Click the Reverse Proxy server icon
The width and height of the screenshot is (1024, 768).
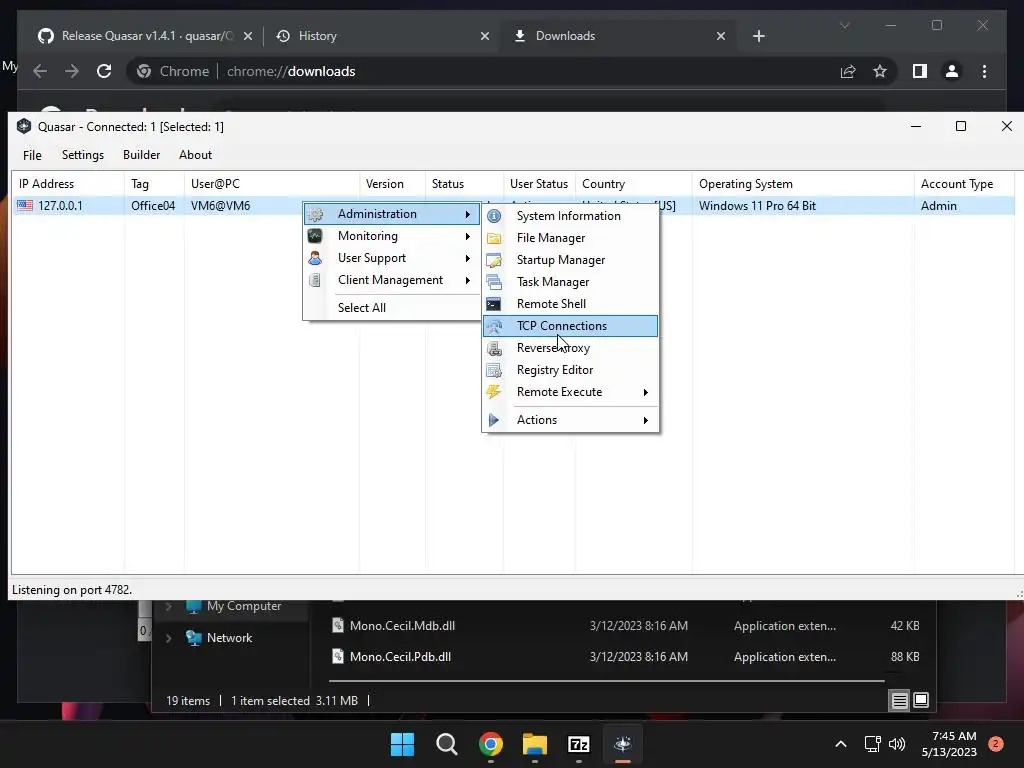[x=494, y=348]
